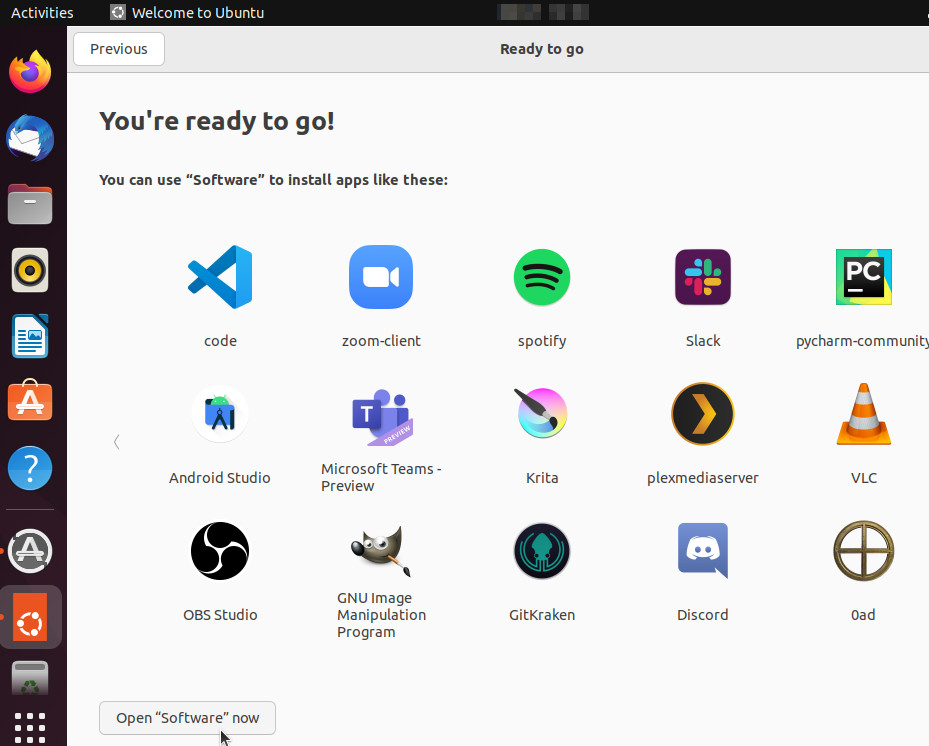Viewport: 929px width, 746px height.
Task: Click the "GNU Image Manipulation Program" label
Action: [x=381, y=615]
